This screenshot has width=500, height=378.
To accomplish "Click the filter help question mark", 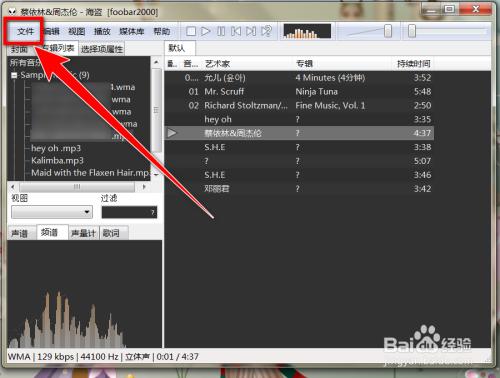I will click(153, 212).
